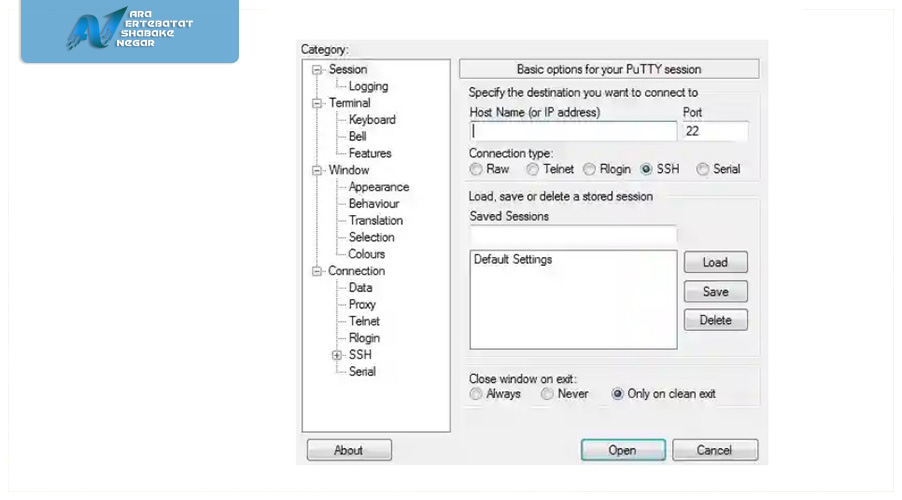Open the Terminal category

(350, 103)
